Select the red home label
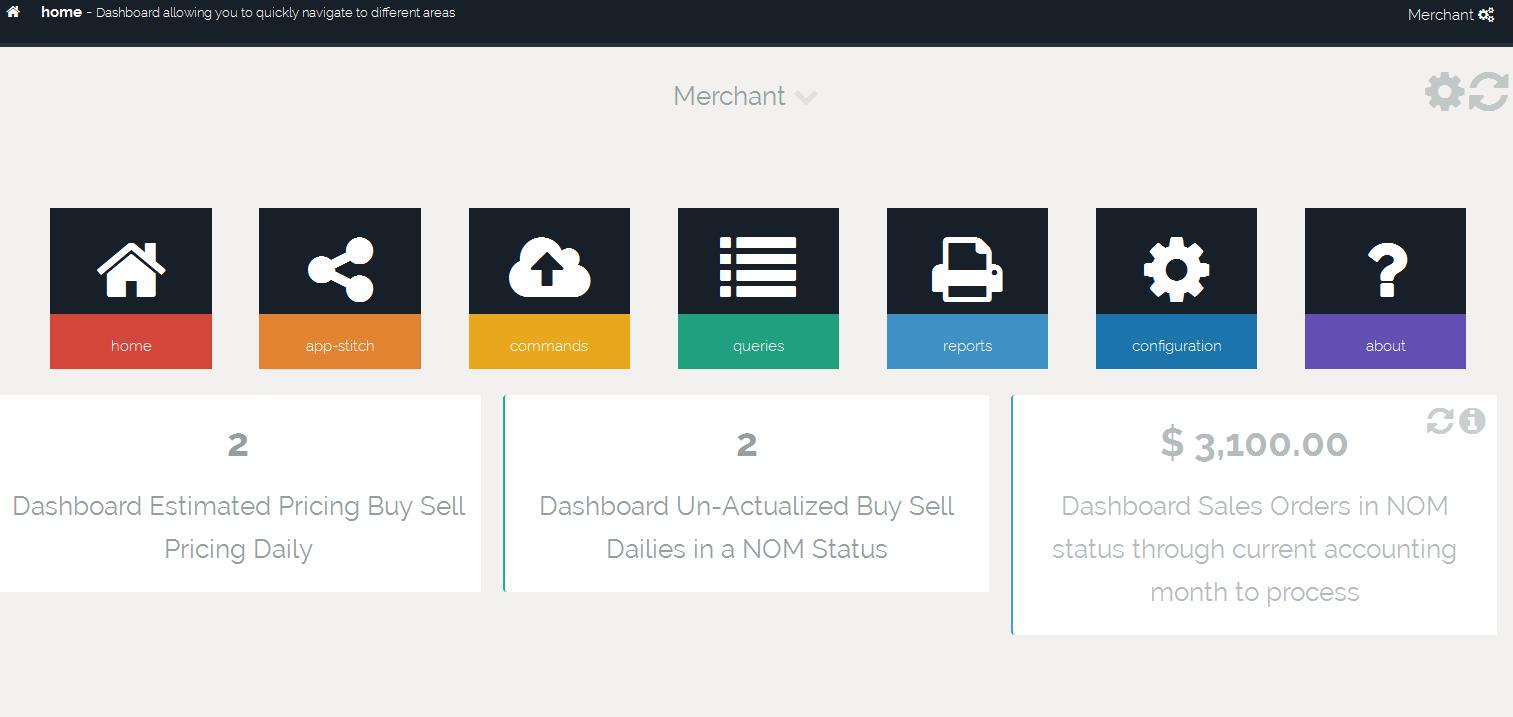This screenshot has width=1513, height=717. [131, 345]
